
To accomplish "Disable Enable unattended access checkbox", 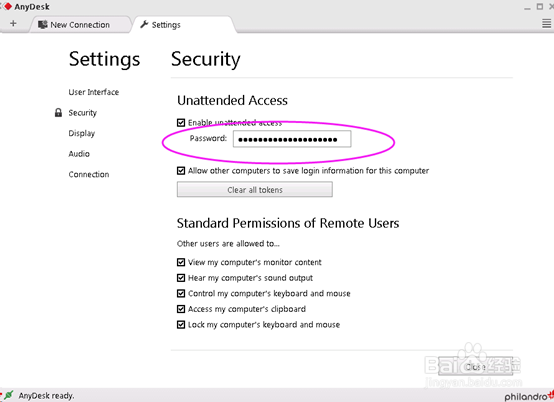I will [x=181, y=123].
